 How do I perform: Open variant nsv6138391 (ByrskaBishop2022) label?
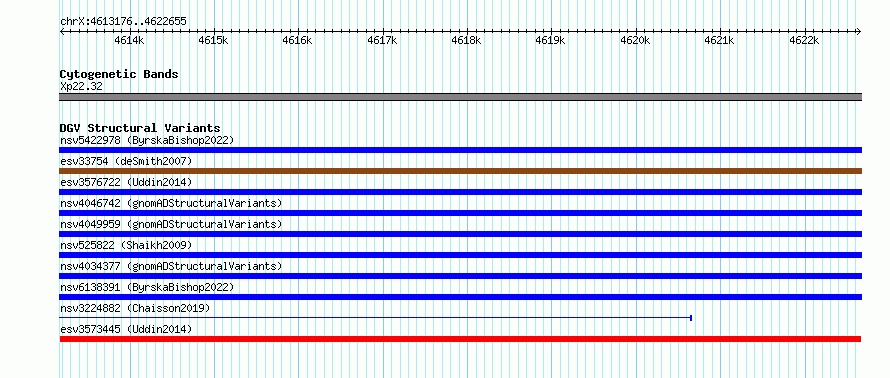[147, 287]
